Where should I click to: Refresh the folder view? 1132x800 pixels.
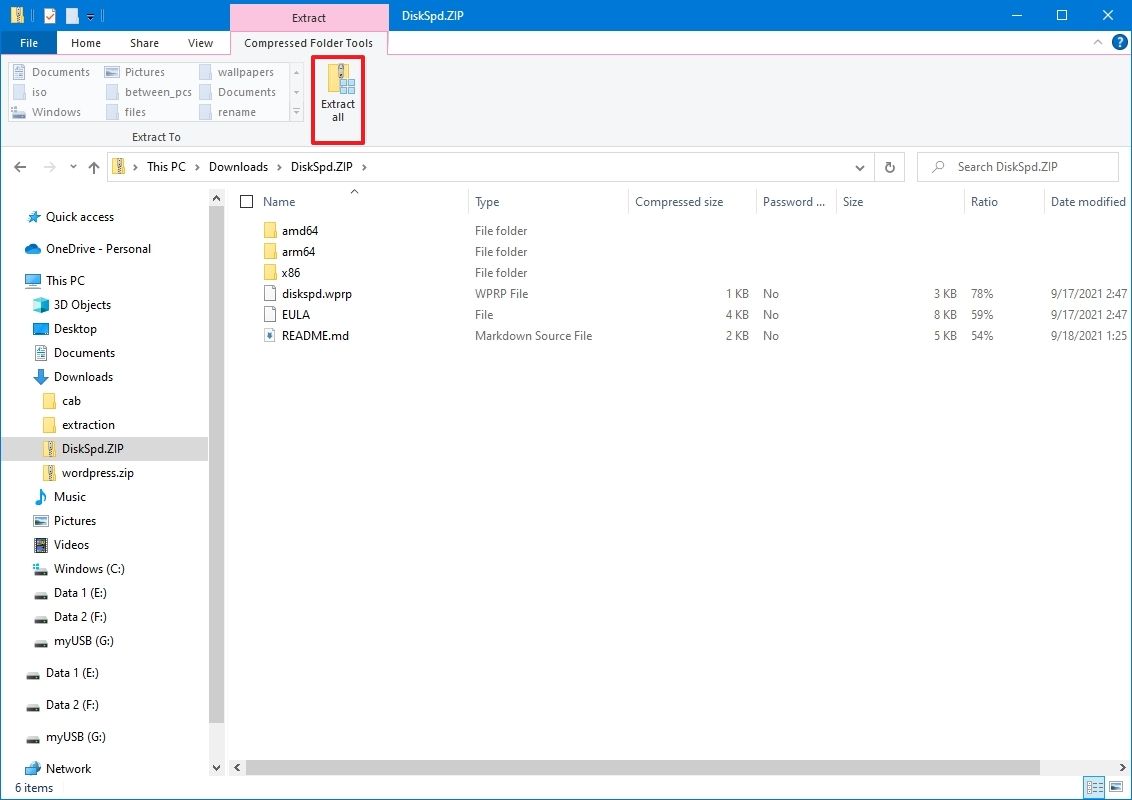889,166
